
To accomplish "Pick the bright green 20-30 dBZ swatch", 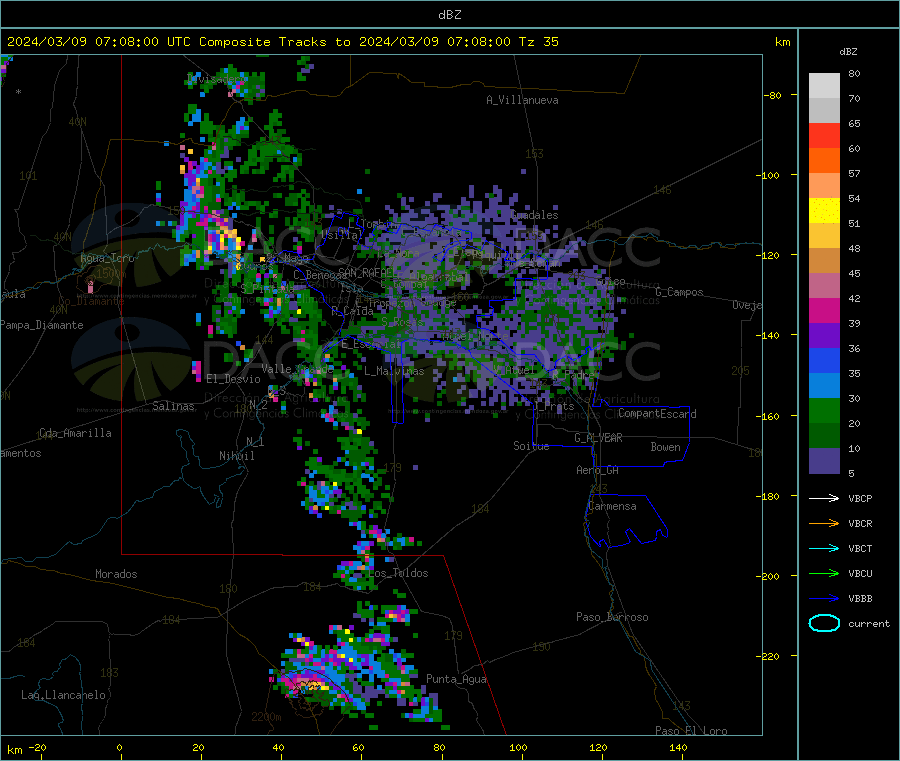I will pyautogui.click(x=824, y=410).
